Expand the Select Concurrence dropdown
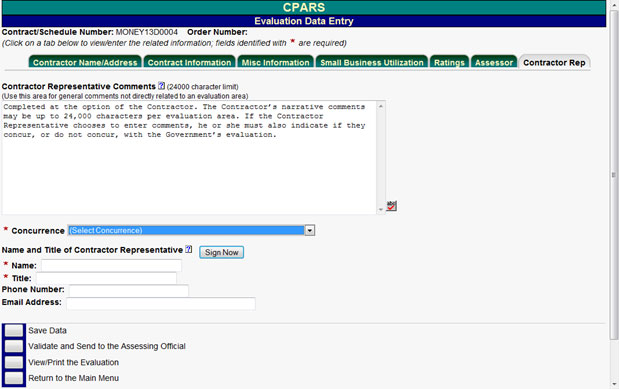This screenshot has height=389, width=619. coord(310,230)
